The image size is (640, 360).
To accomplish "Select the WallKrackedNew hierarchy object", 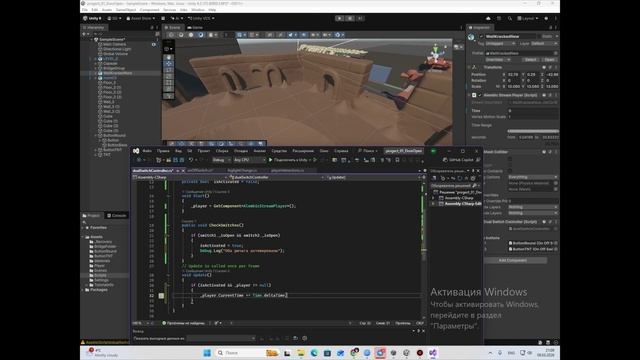I will (117, 73).
